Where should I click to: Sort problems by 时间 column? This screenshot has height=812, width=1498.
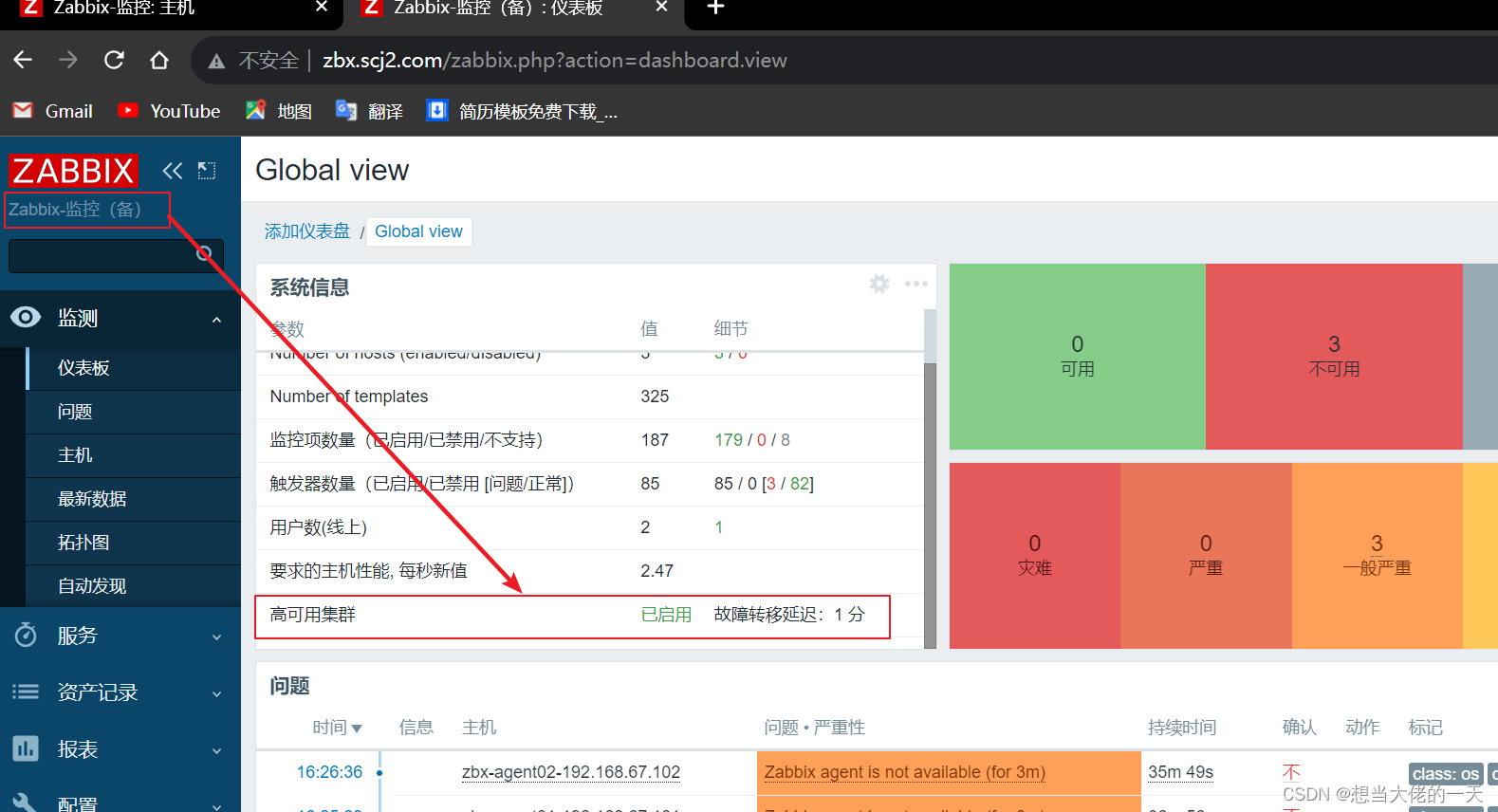coord(337,728)
